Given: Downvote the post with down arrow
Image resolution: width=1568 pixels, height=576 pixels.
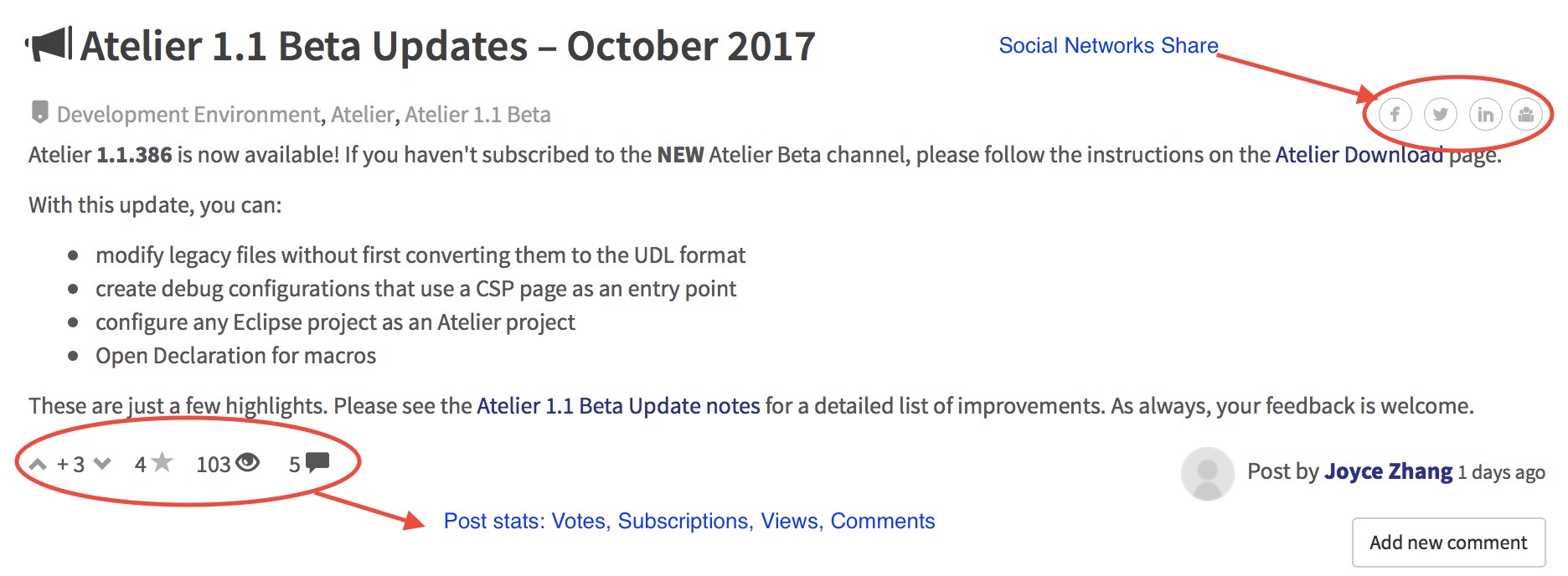Looking at the screenshot, I should [102, 463].
